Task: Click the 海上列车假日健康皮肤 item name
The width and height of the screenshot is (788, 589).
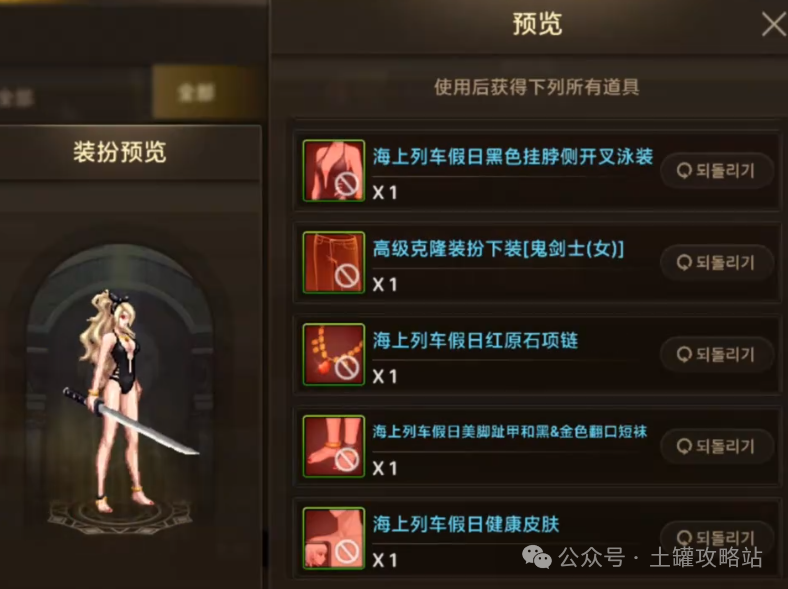Action: (x=466, y=524)
